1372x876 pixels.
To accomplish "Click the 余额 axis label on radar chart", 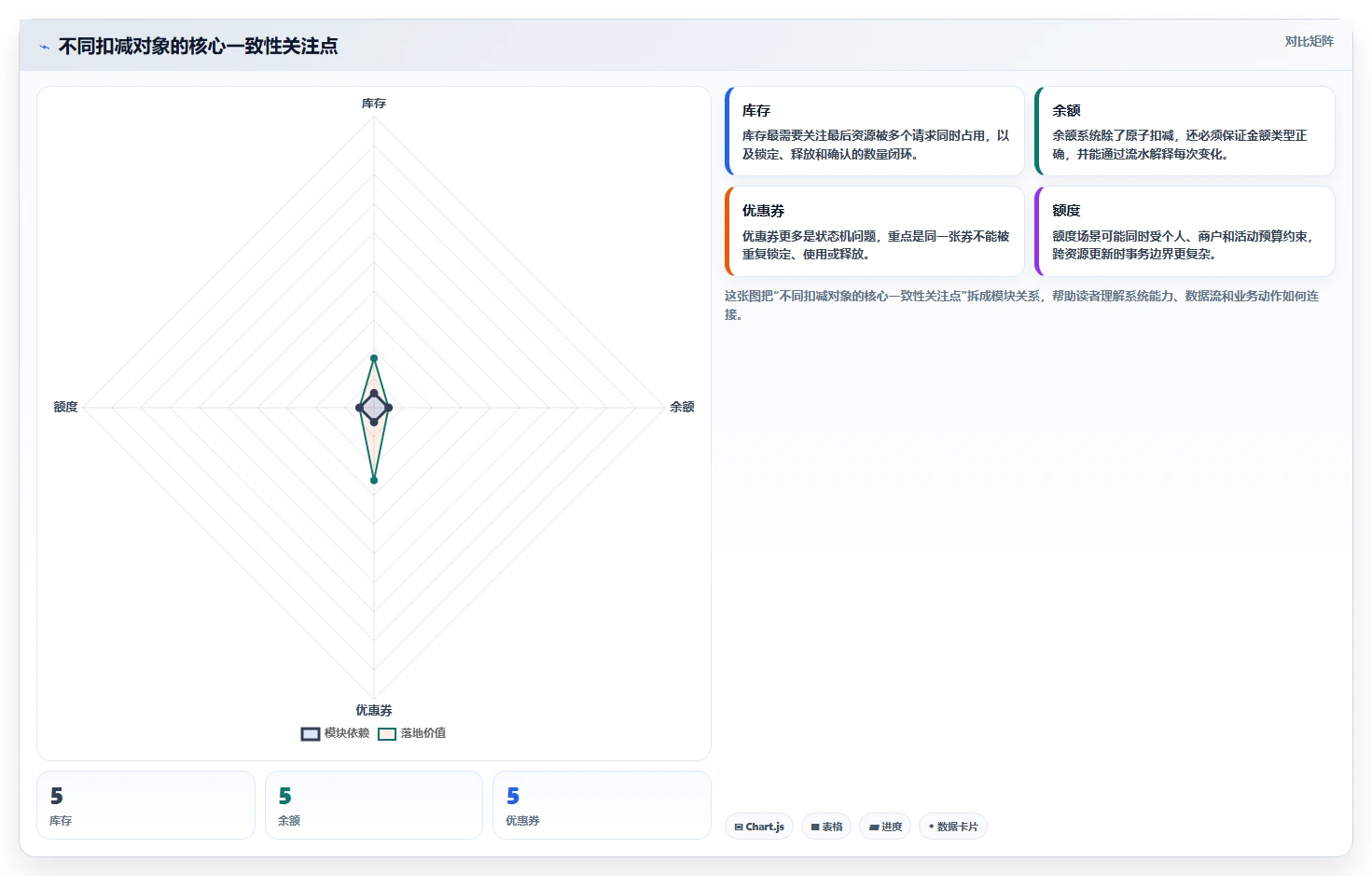I will point(682,407).
